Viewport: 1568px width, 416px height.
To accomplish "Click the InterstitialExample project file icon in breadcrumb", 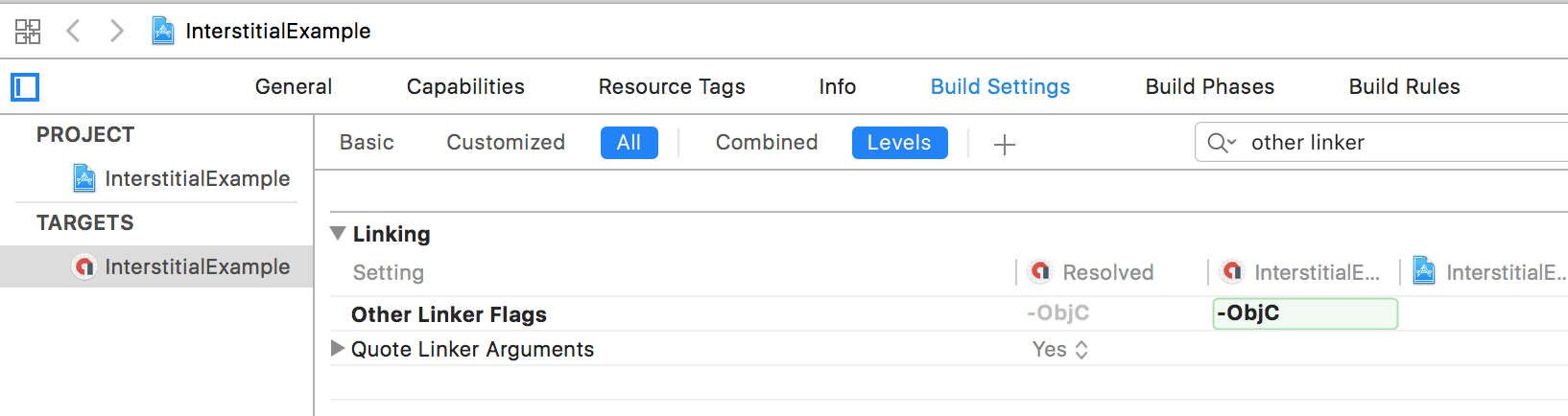I will coord(163,31).
